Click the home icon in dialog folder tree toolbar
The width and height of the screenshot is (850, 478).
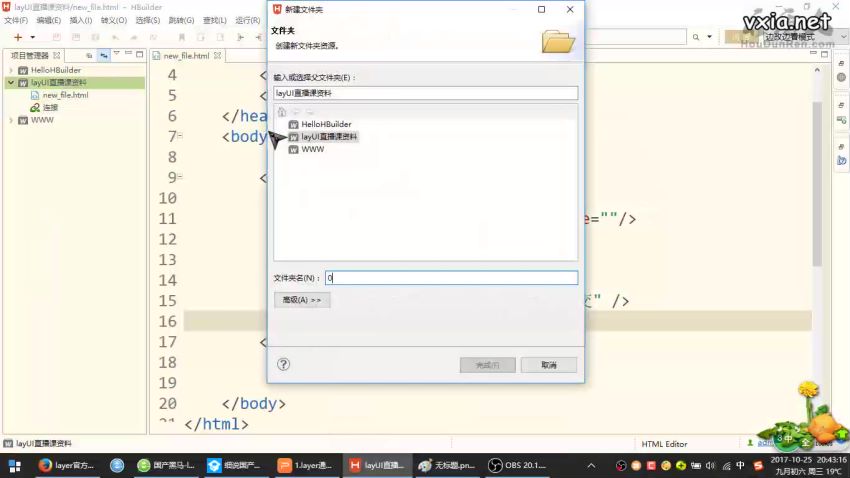coord(282,112)
